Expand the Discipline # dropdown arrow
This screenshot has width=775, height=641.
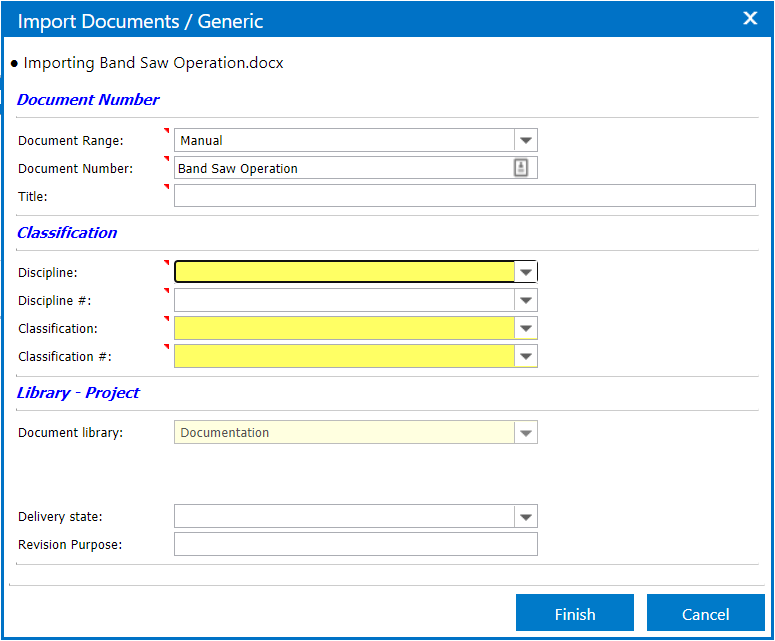coord(526,300)
